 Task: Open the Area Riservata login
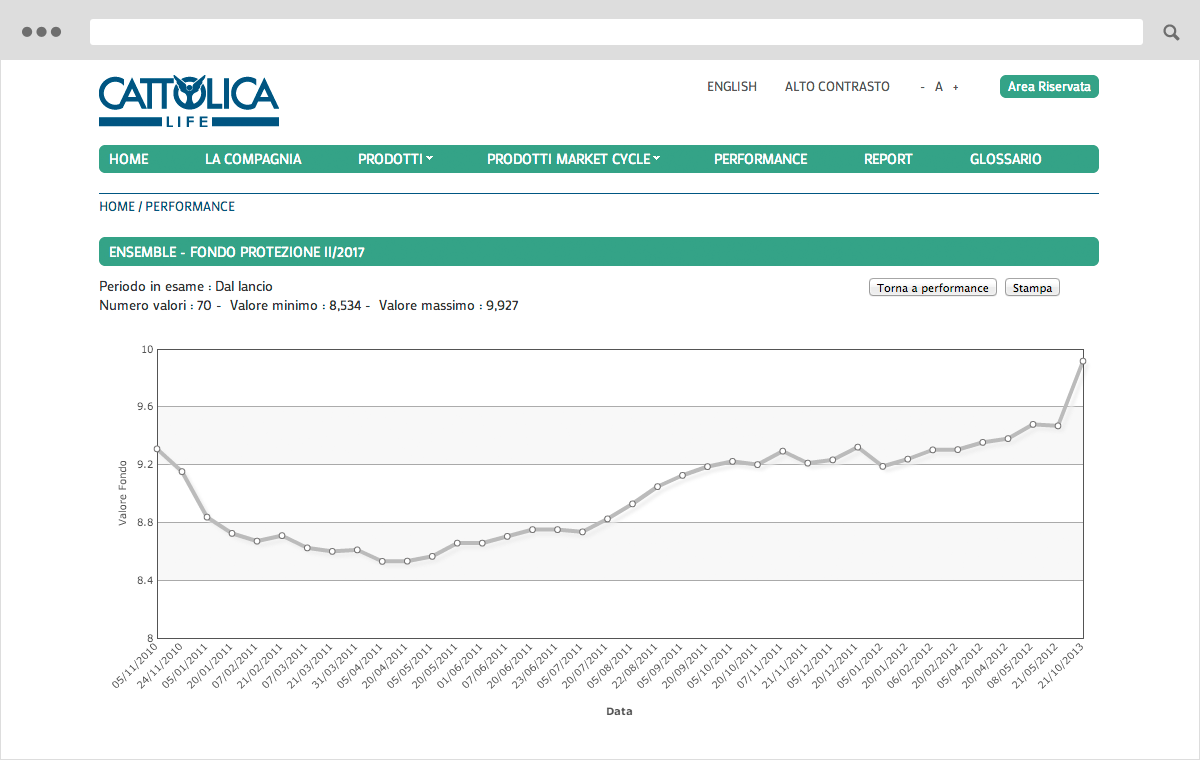(1049, 87)
